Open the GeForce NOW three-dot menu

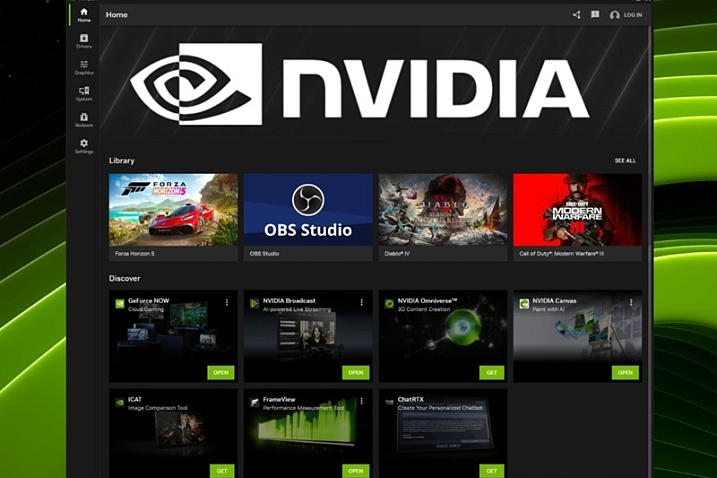tap(227, 302)
